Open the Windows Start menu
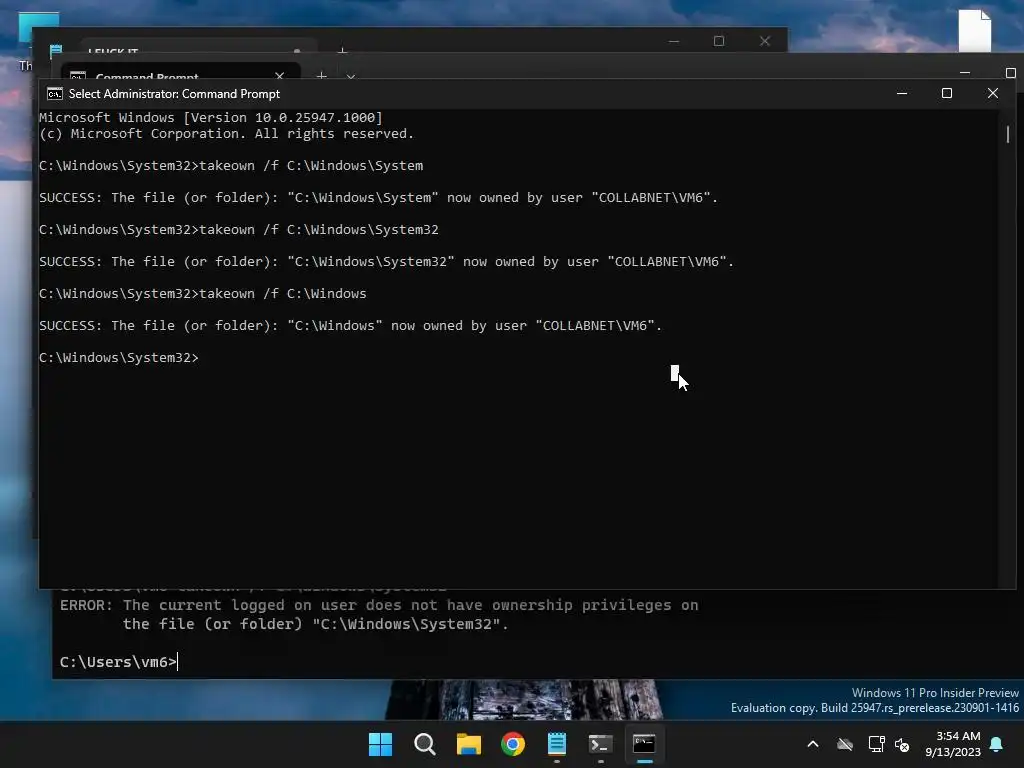The image size is (1024, 768). coord(380,744)
